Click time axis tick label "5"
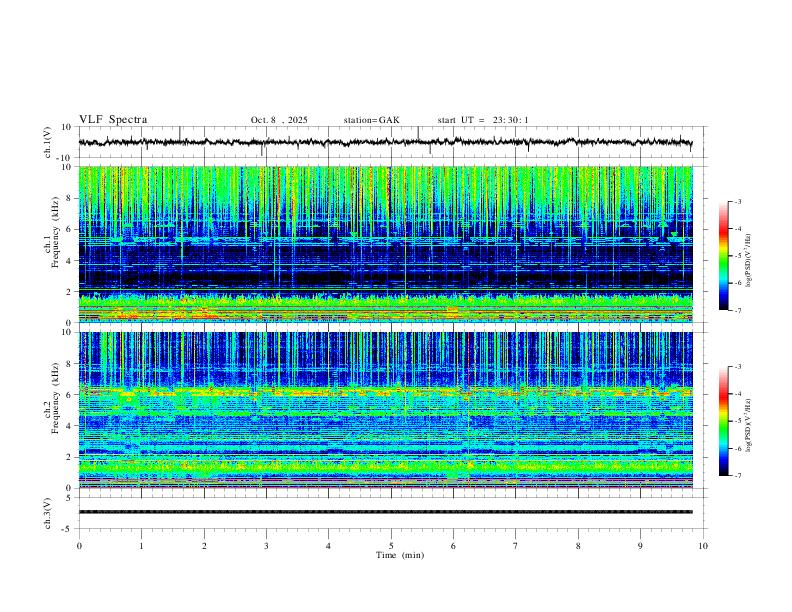This screenshot has width=792, height=612. tap(391, 546)
